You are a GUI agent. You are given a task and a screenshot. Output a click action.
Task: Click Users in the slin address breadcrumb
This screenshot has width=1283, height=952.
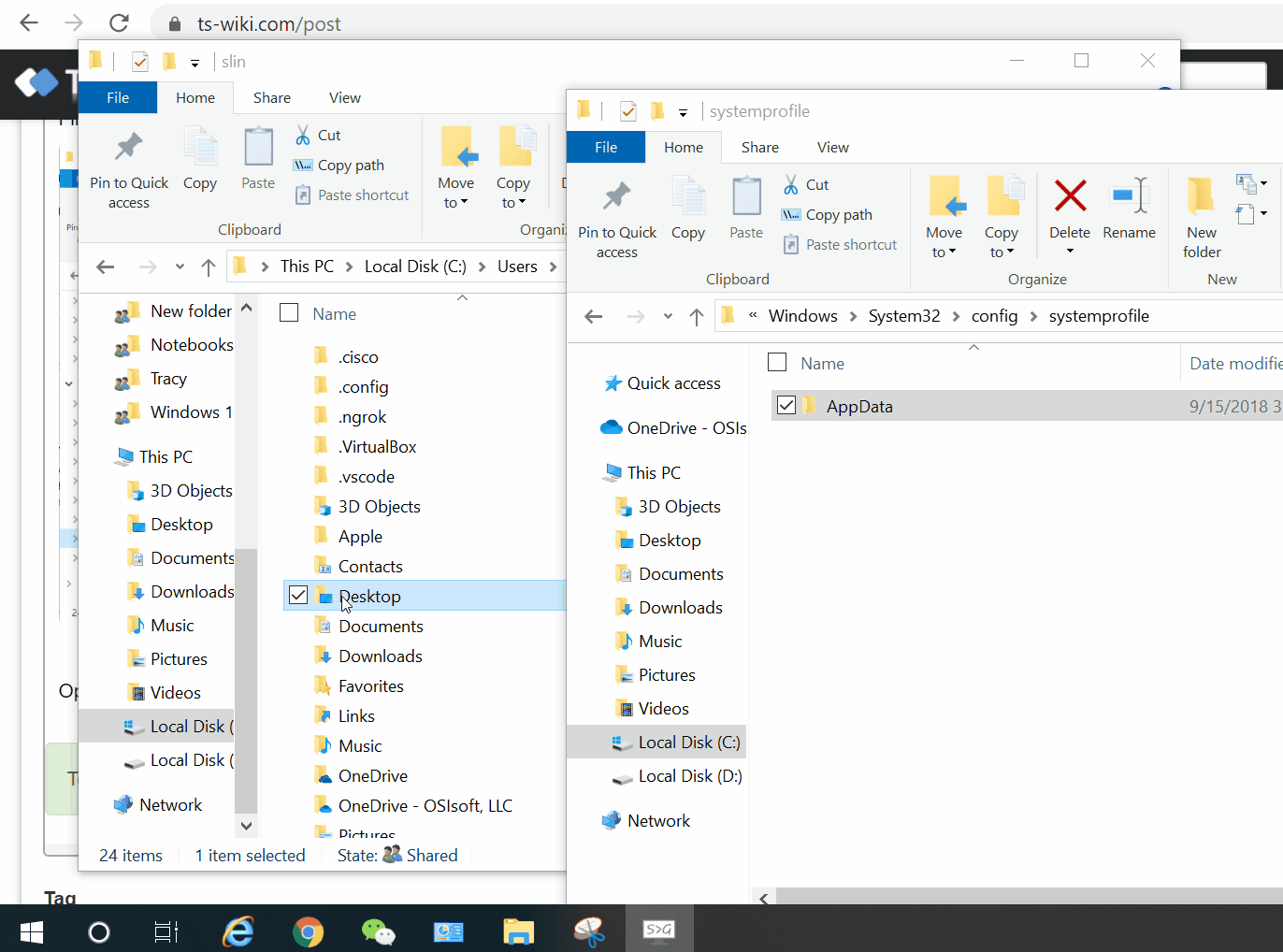point(517,267)
